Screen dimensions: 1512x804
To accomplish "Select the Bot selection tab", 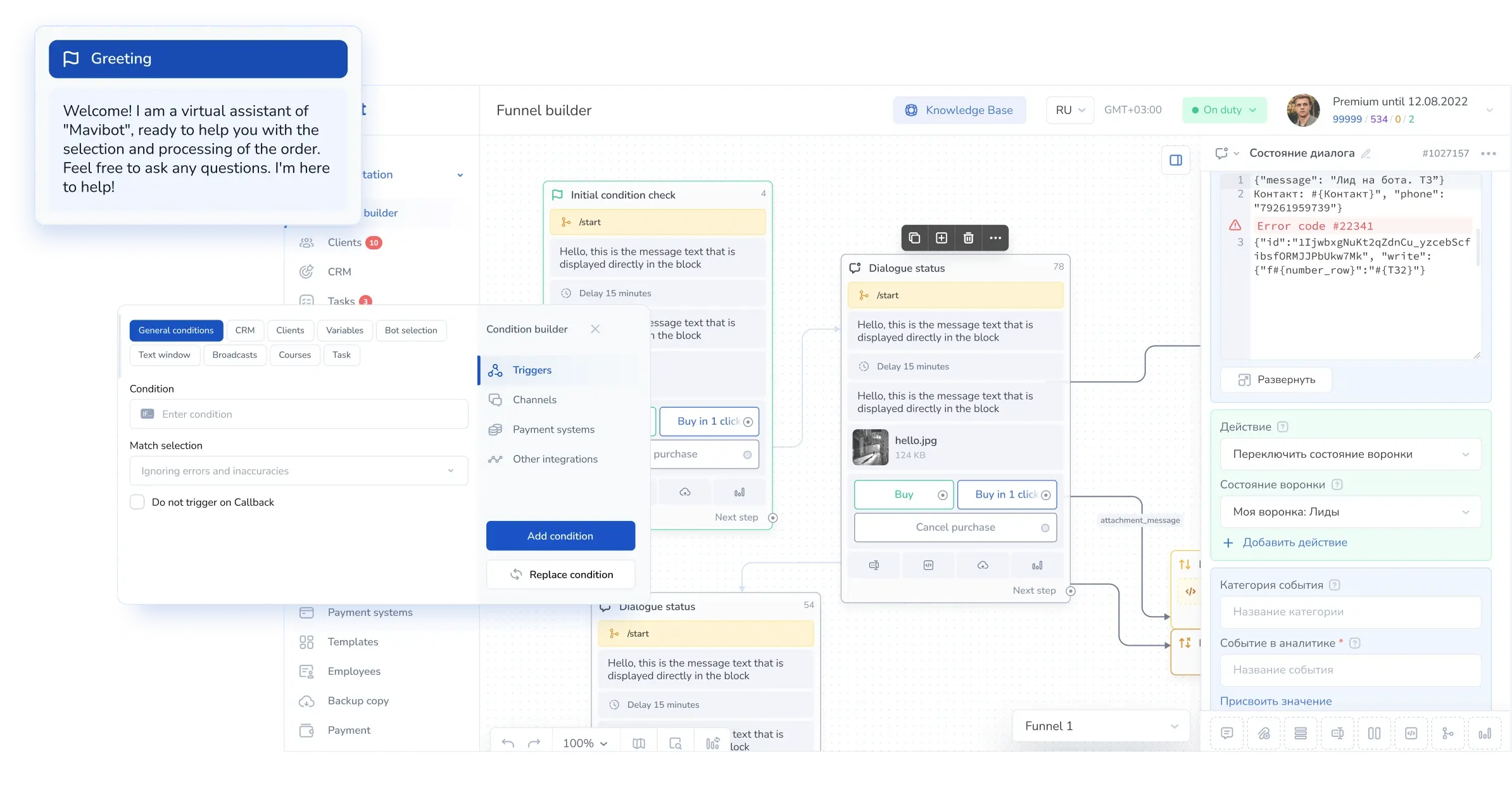I will (411, 330).
